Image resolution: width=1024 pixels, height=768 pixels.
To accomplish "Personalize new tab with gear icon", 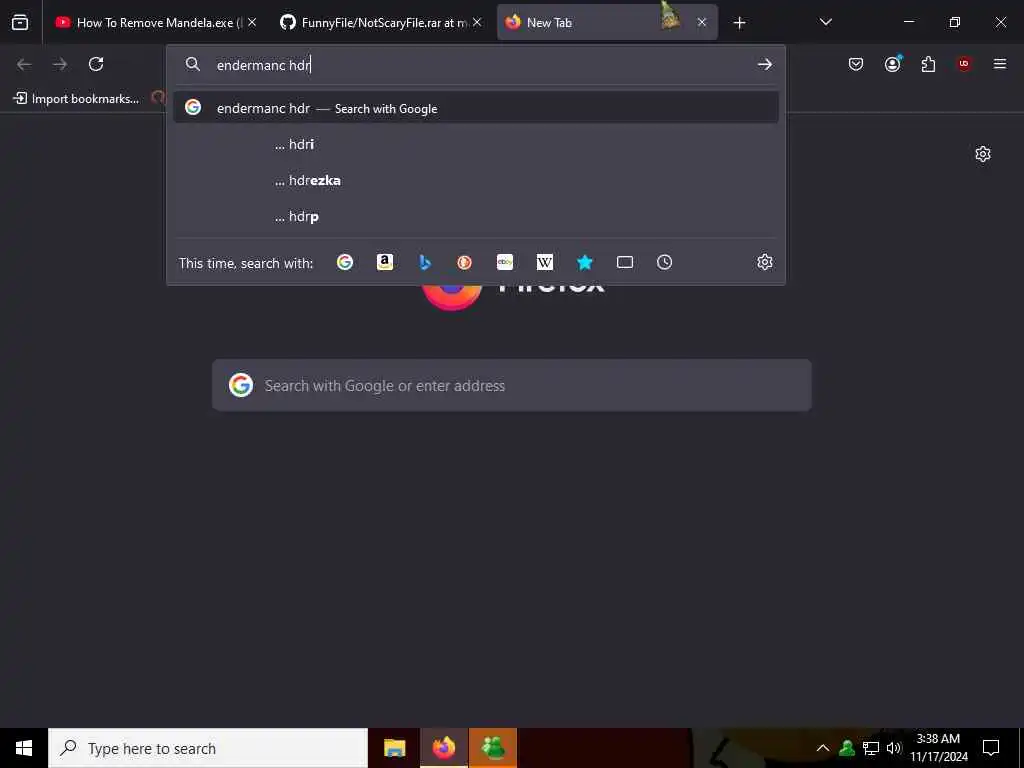I will (x=983, y=154).
